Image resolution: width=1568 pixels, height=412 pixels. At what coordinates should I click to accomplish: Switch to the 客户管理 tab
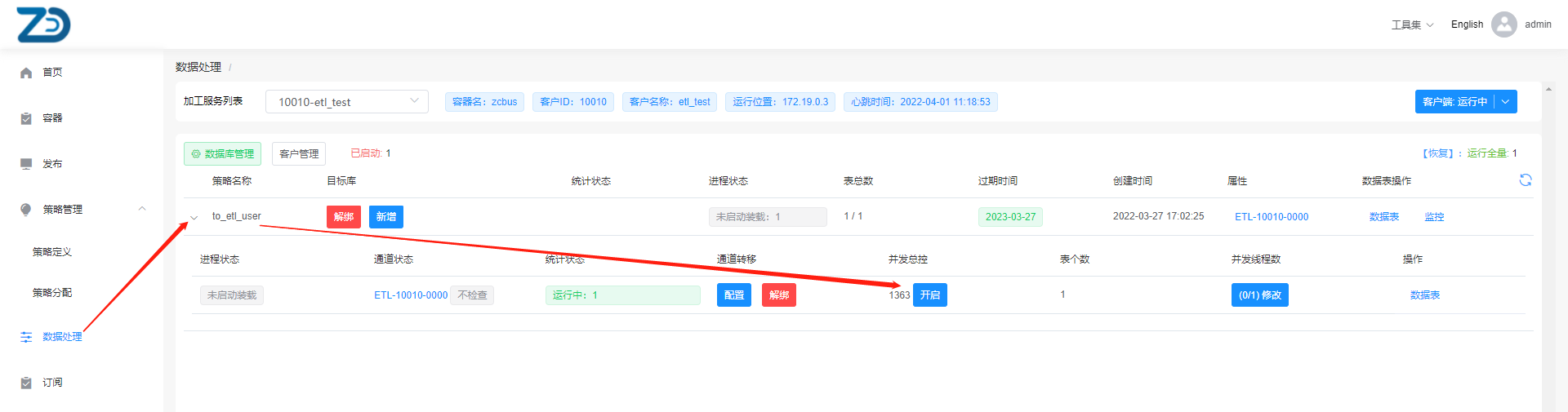[299, 153]
